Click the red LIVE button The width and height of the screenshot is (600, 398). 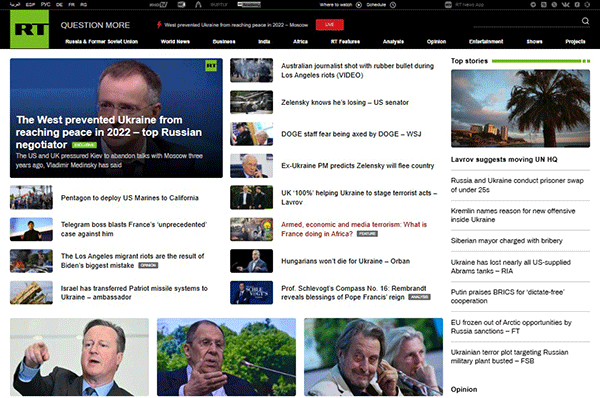329,24
